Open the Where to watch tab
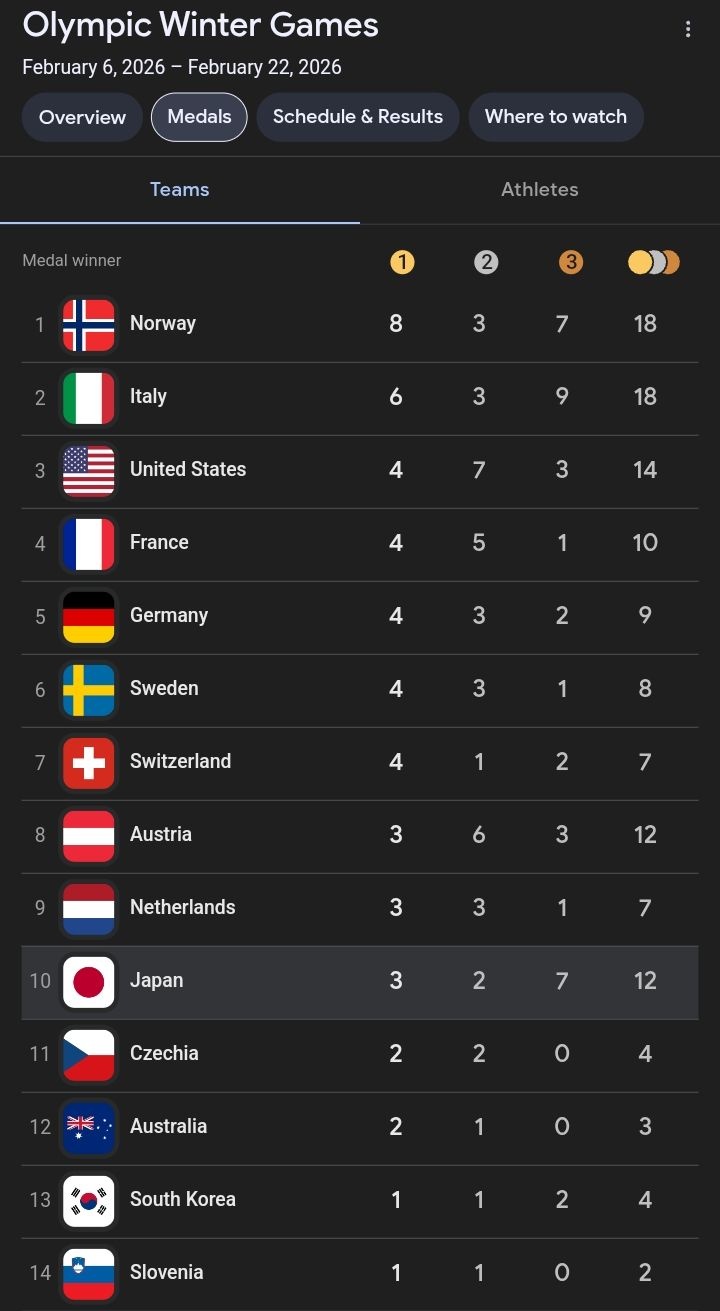The width and height of the screenshot is (720, 1311). 556,117
